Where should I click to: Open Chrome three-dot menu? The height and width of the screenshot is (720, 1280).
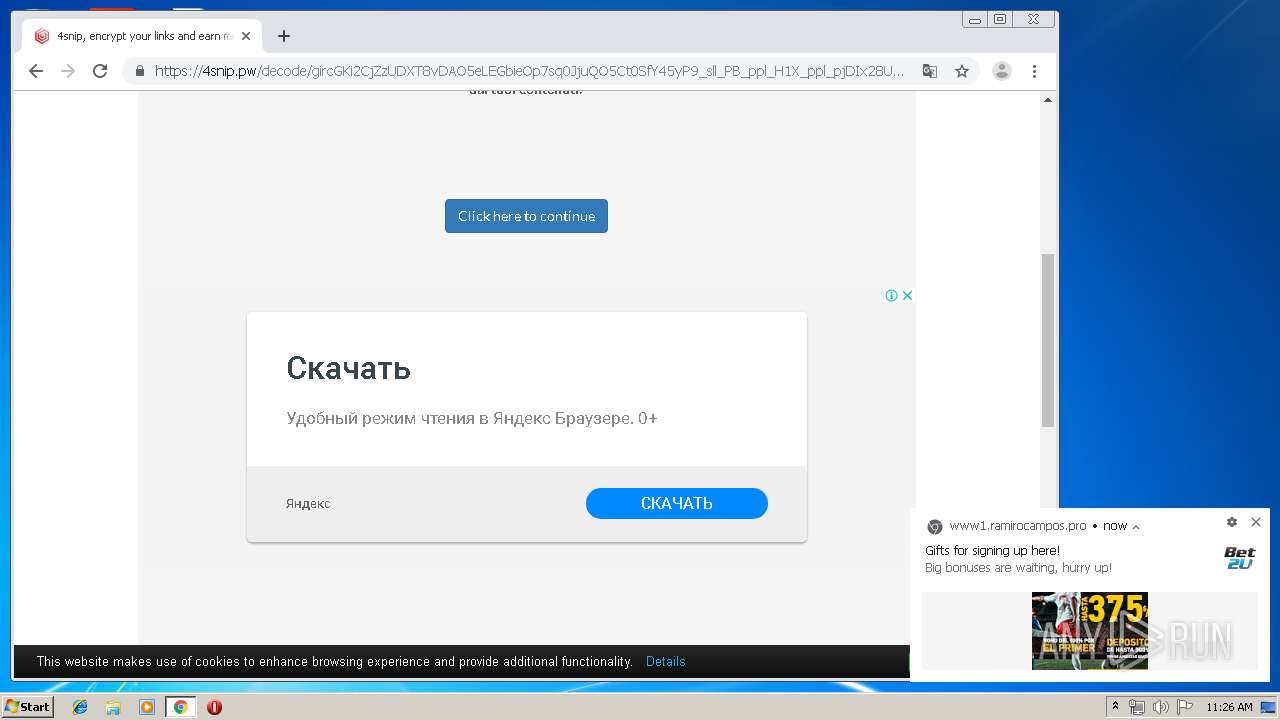click(x=1034, y=71)
